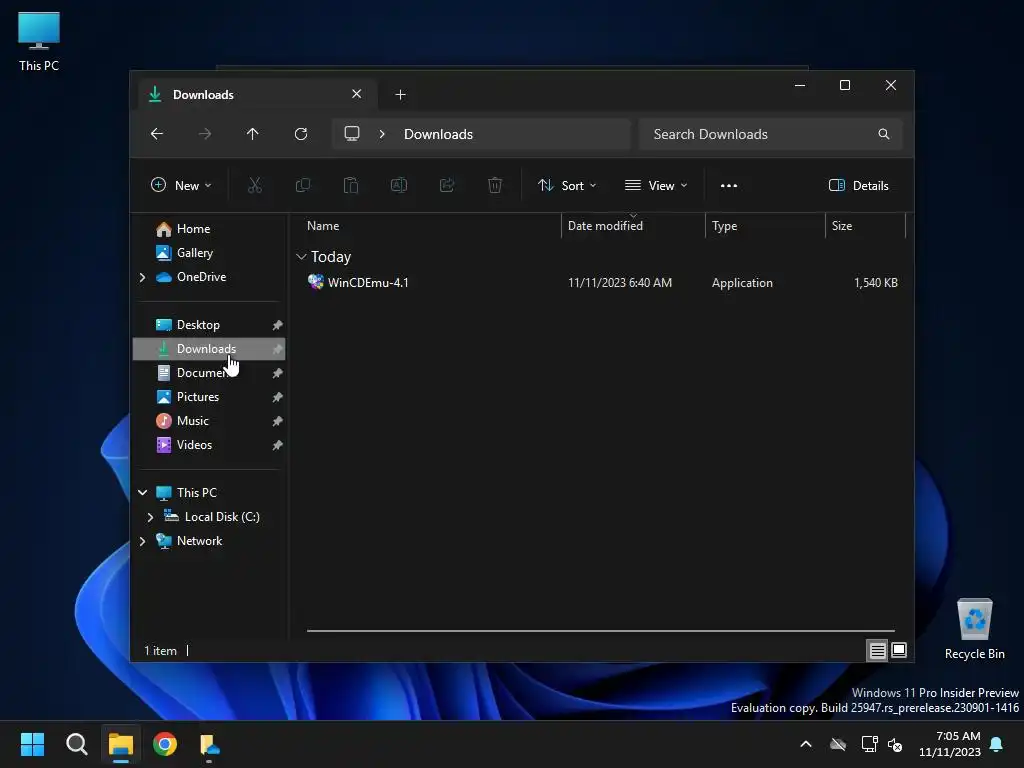Open the Windows Start menu
The image size is (1024, 768).
click(32, 744)
